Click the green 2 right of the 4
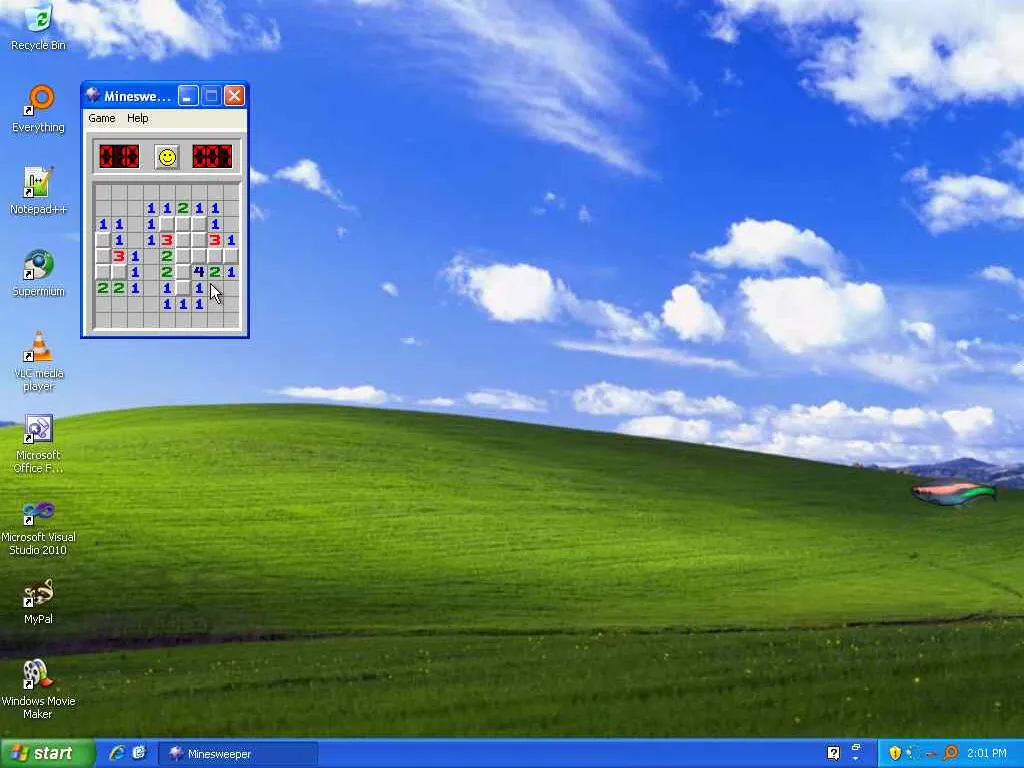Screen dimensions: 1024x768 [215, 272]
